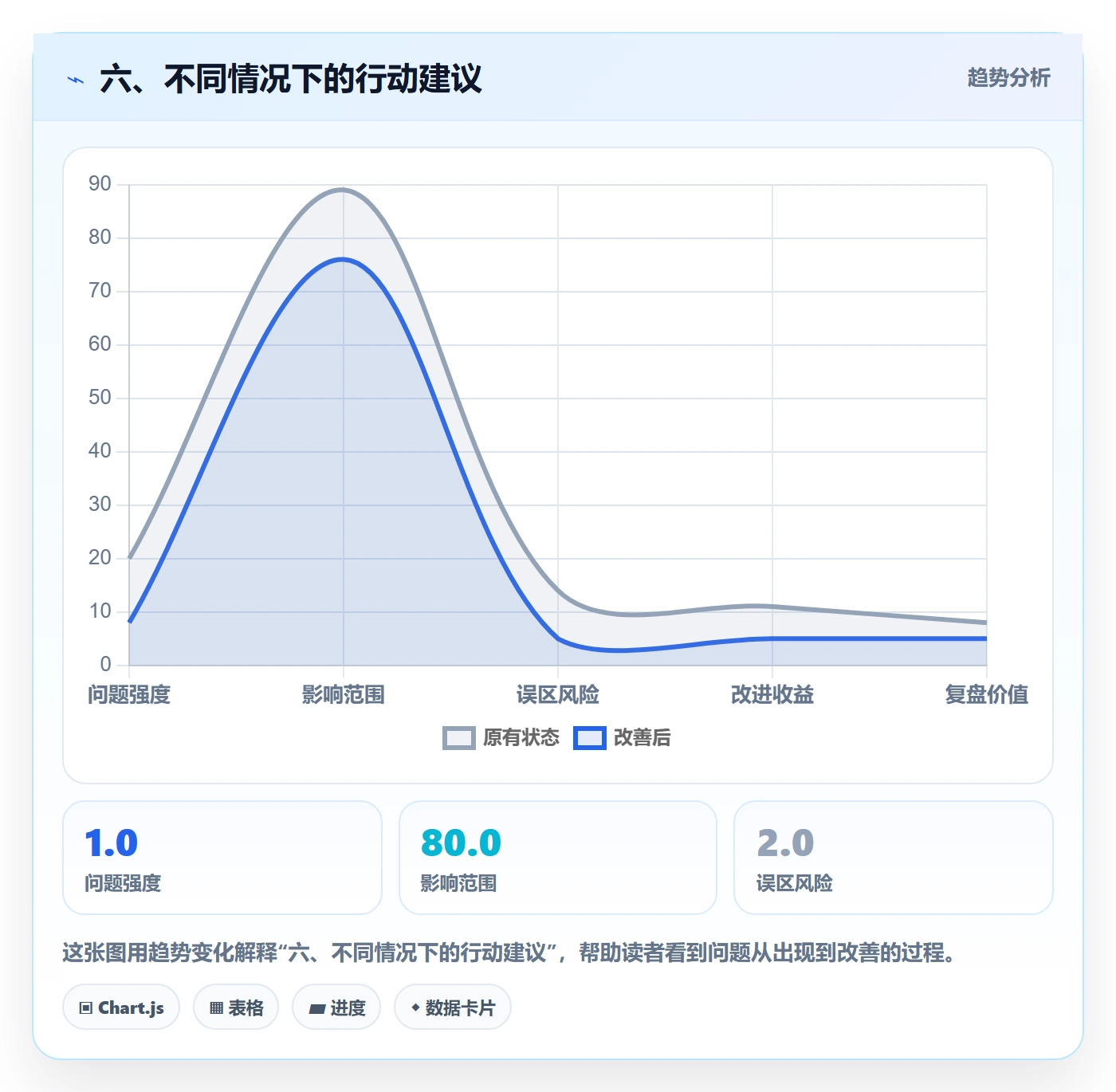Screen dimensions: 1116x1092
Task: Click the diamond icon in 数据卡片 chip
Action: click(x=415, y=1008)
